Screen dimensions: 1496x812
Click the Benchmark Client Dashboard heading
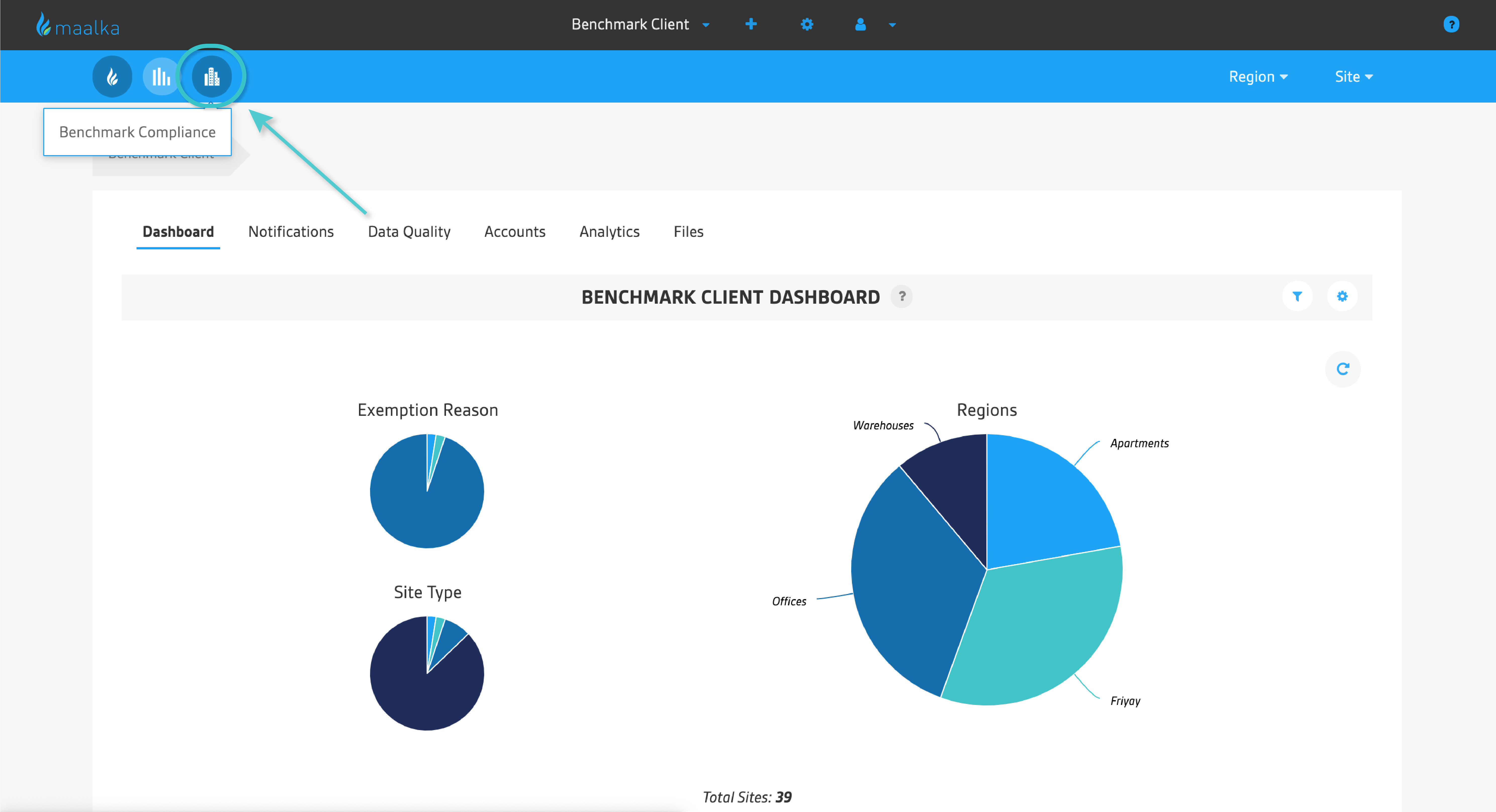point(731,297)
